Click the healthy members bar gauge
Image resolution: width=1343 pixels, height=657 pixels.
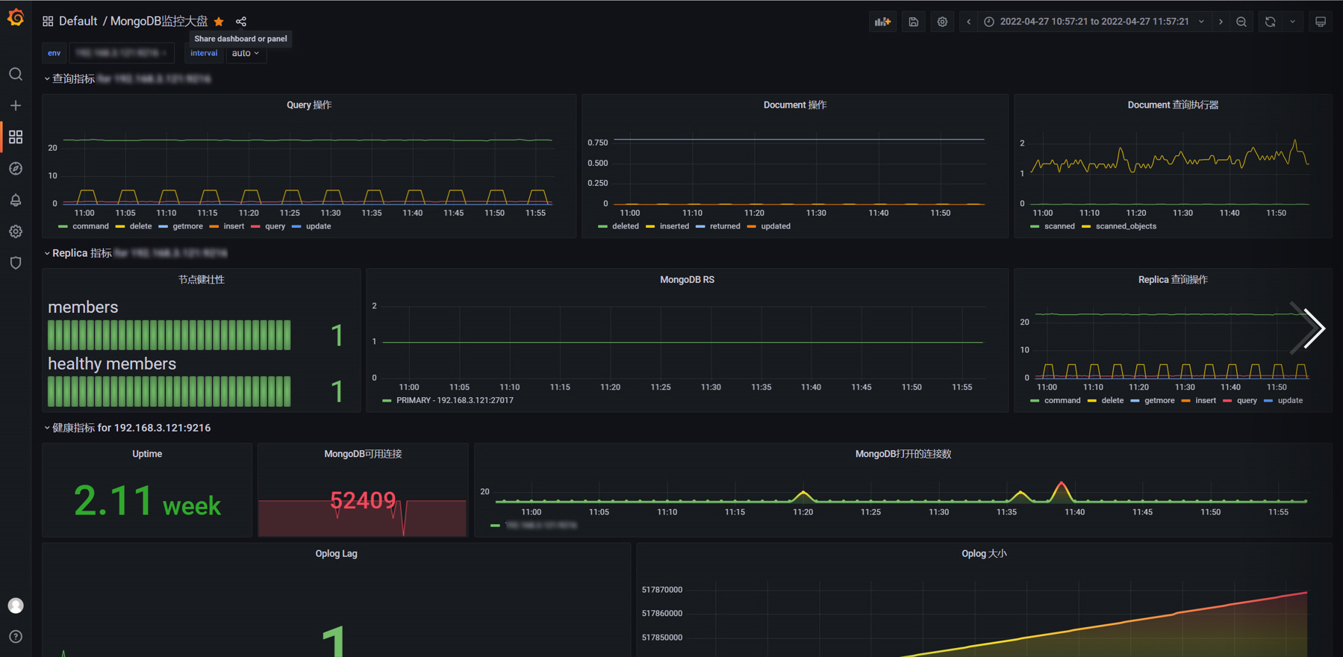tap(169, 391)
